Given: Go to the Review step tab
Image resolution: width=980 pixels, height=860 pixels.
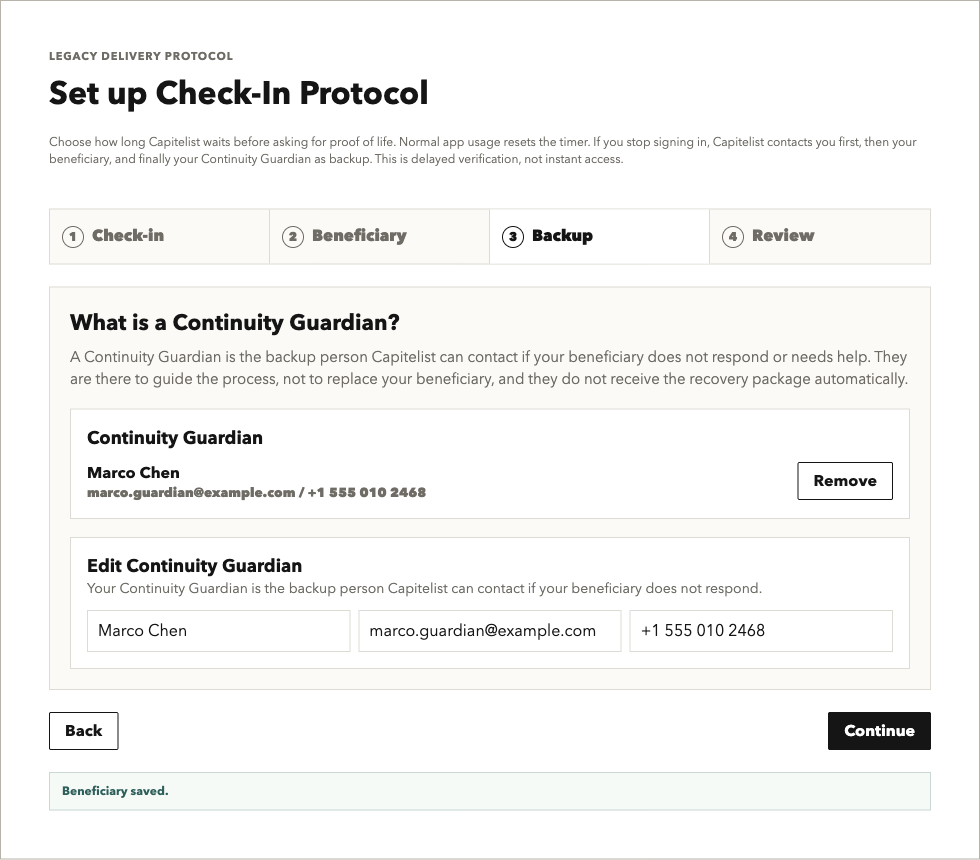Looking at the screenshot, I should point(820,236).
